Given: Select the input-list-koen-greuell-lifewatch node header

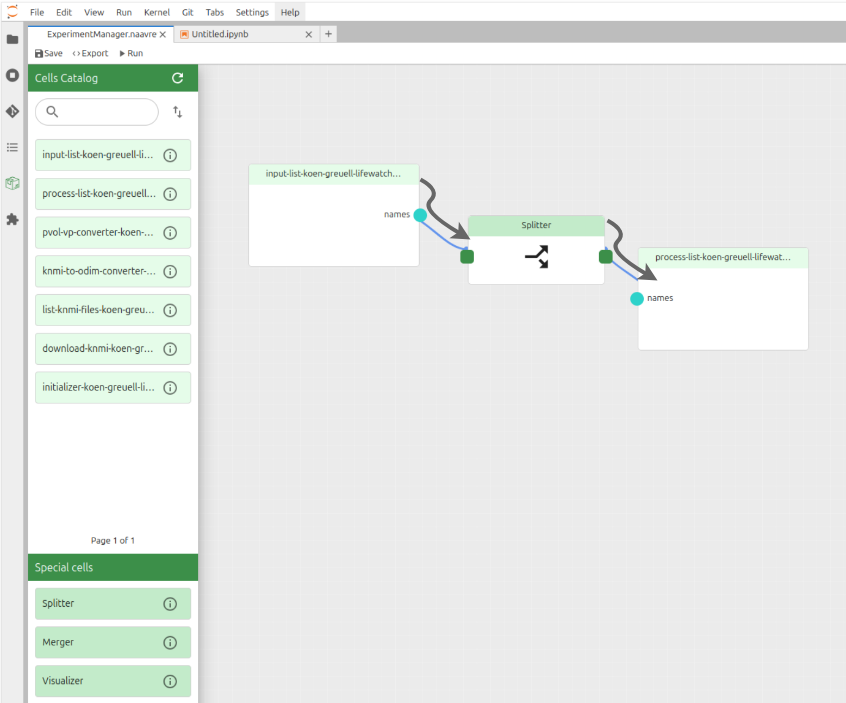Looking at the screenshot, I should (334, 174).
